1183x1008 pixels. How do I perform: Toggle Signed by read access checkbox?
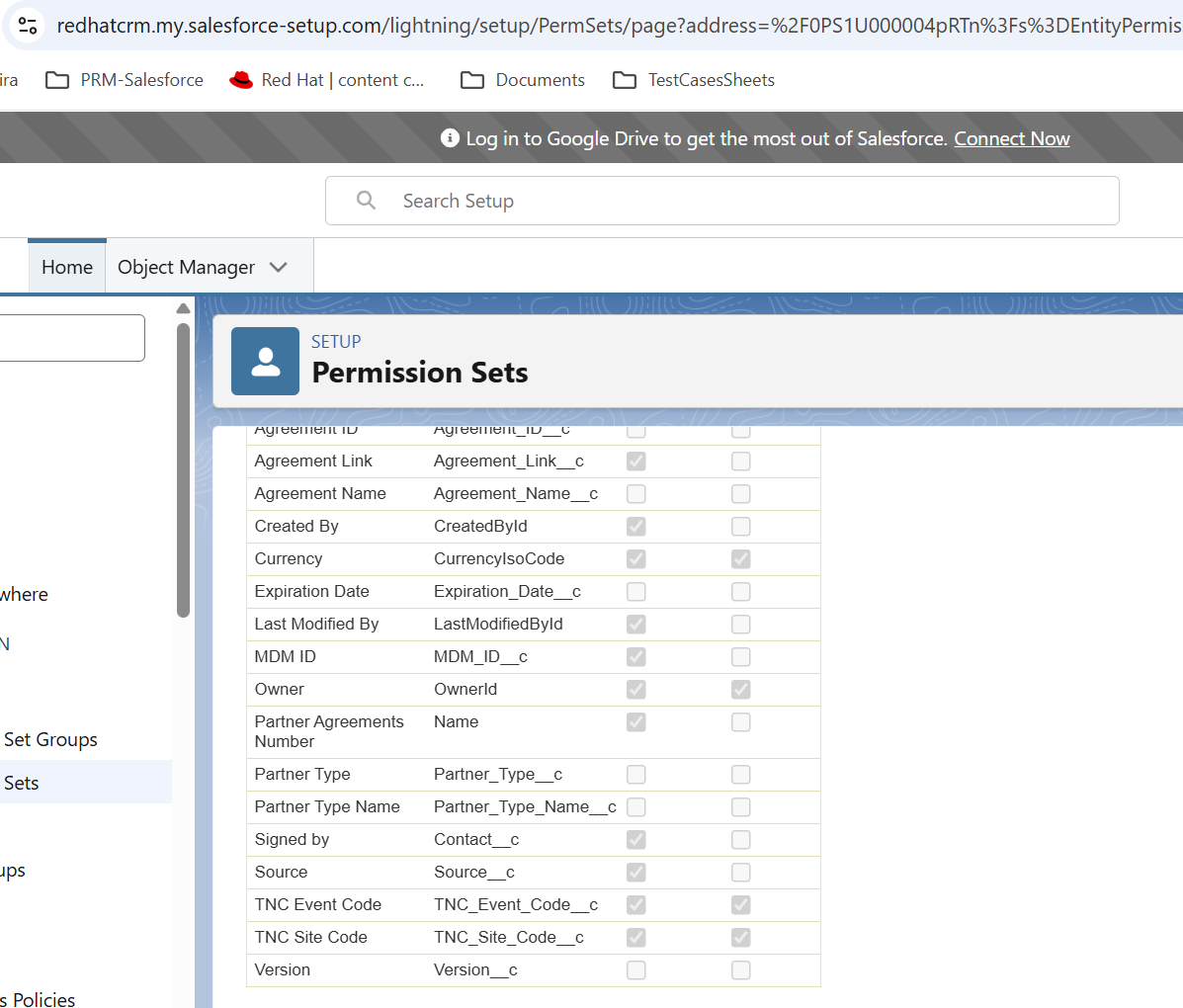(636, 839)
